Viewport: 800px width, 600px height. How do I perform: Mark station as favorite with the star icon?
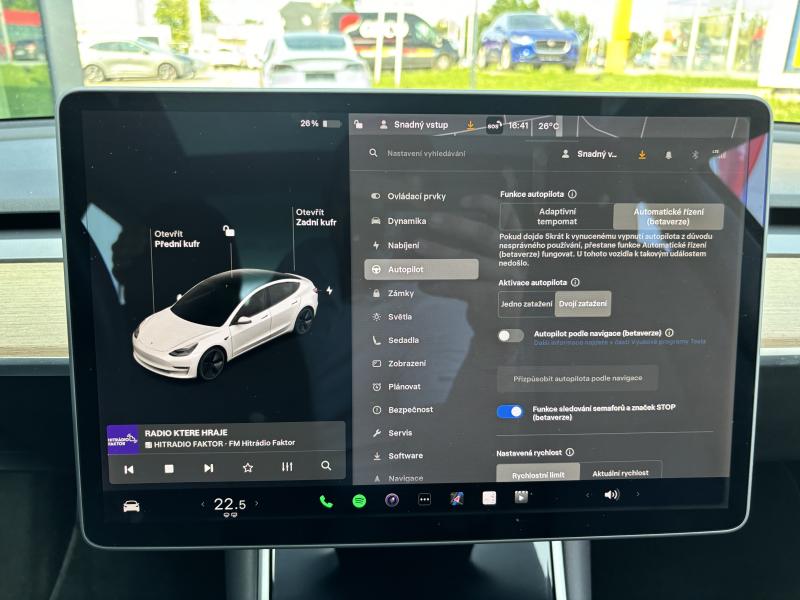tap(248, 467)
